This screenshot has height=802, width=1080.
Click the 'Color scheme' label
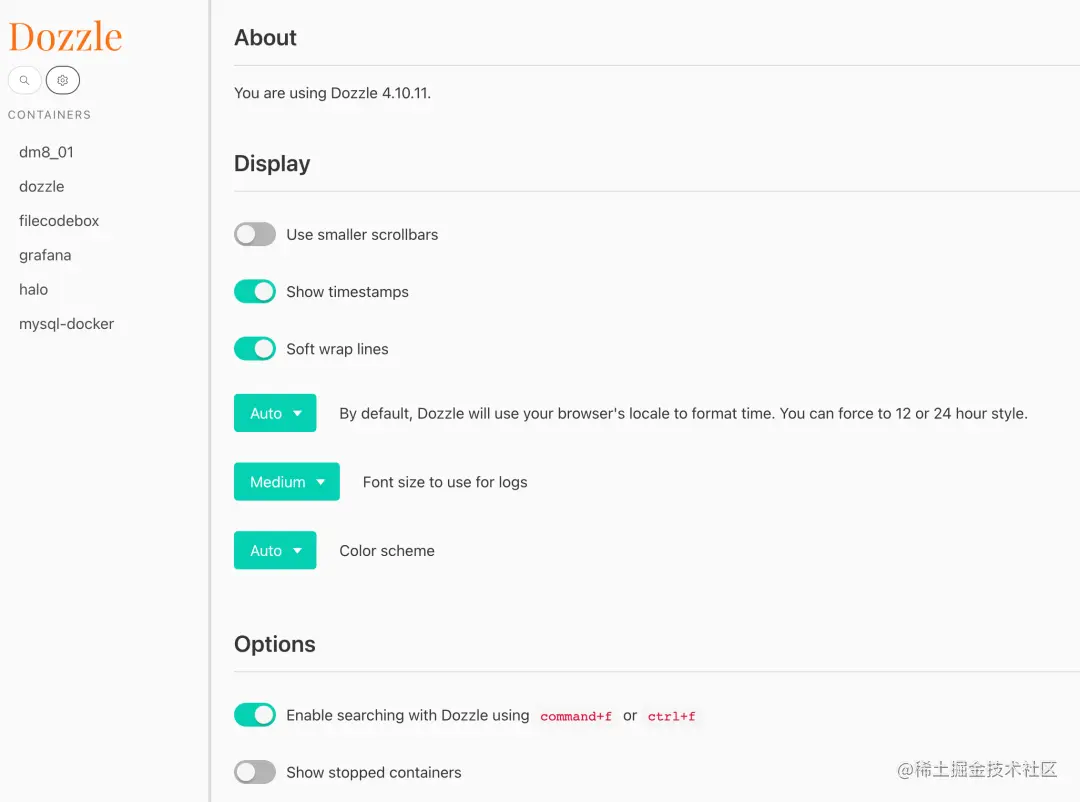pos(386,551)
